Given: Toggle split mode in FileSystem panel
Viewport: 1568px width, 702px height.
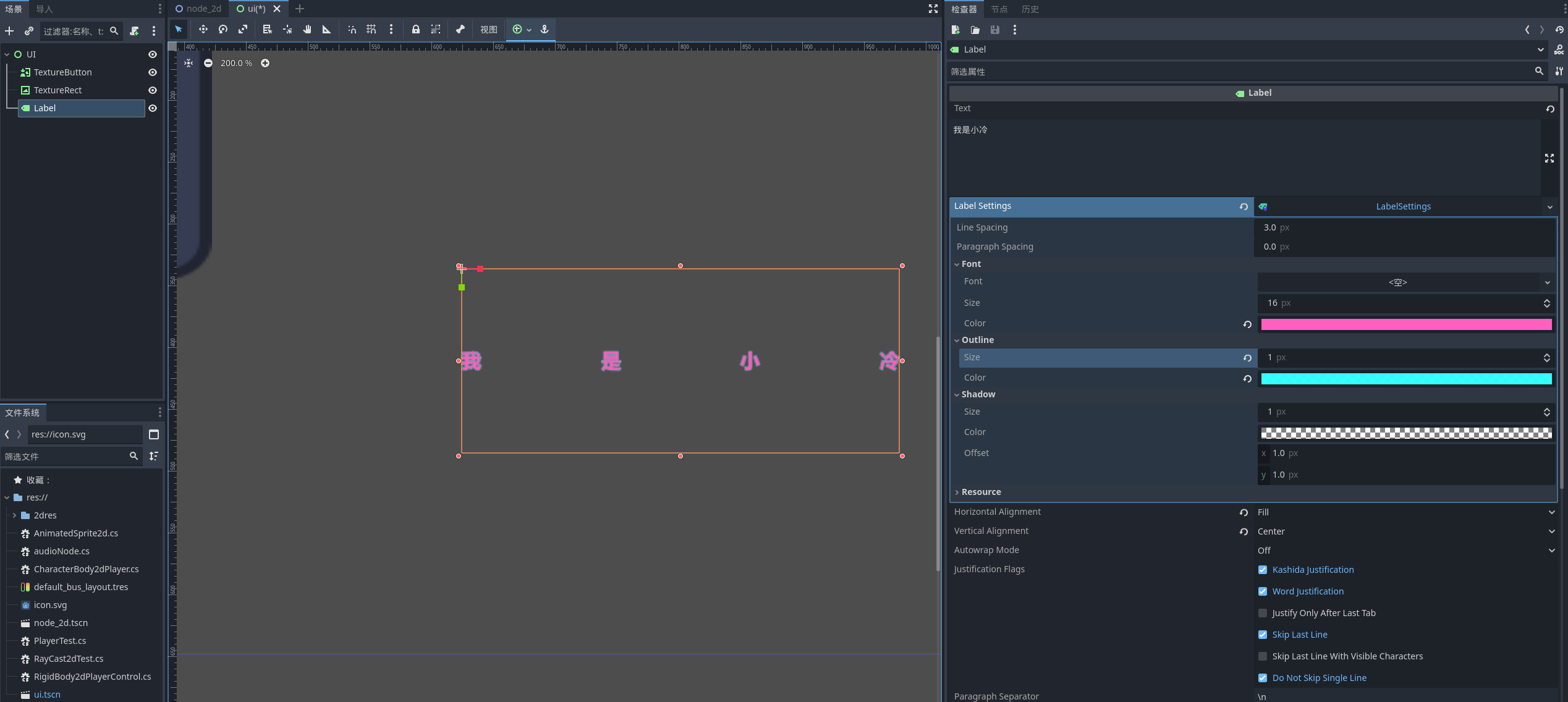Looking at the screenshot, I should pyautogui.click(x=154, y=434).
